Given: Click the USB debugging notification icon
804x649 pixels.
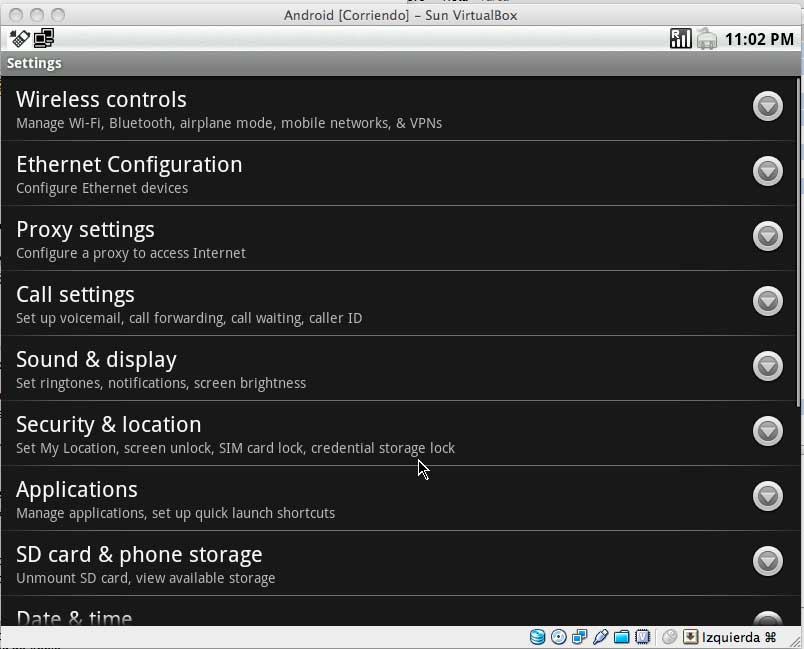Looking at the screenshot, I should coord(19,38).
